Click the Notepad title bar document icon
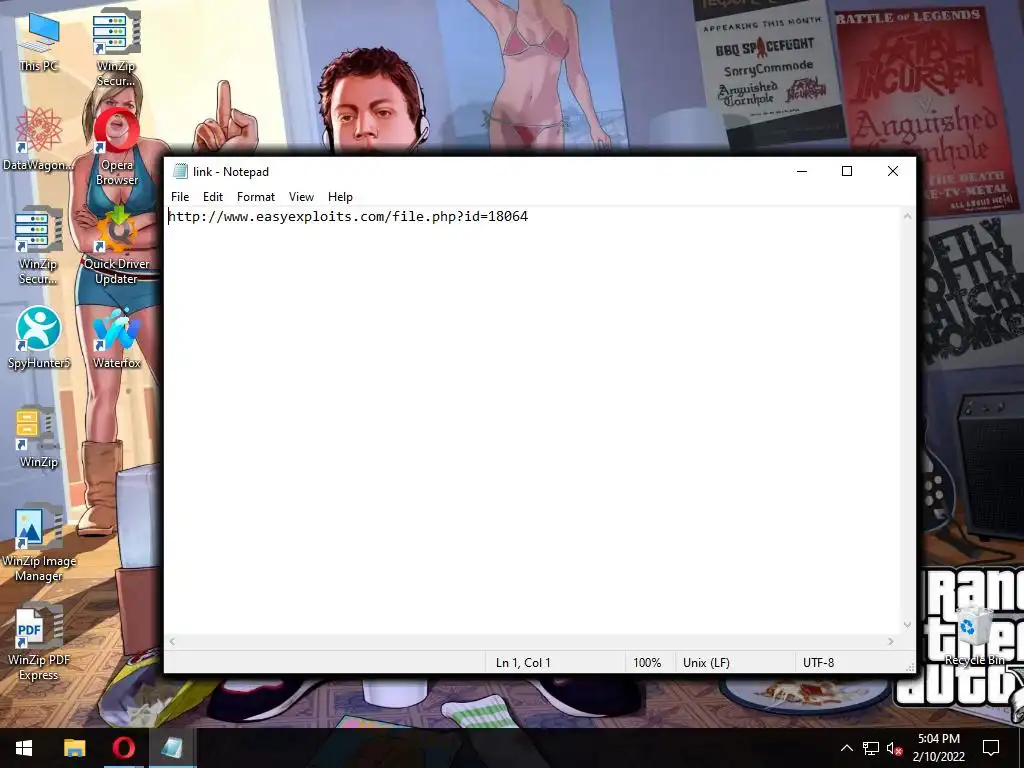Viewport: 1024px width, 768px height. 180,172
